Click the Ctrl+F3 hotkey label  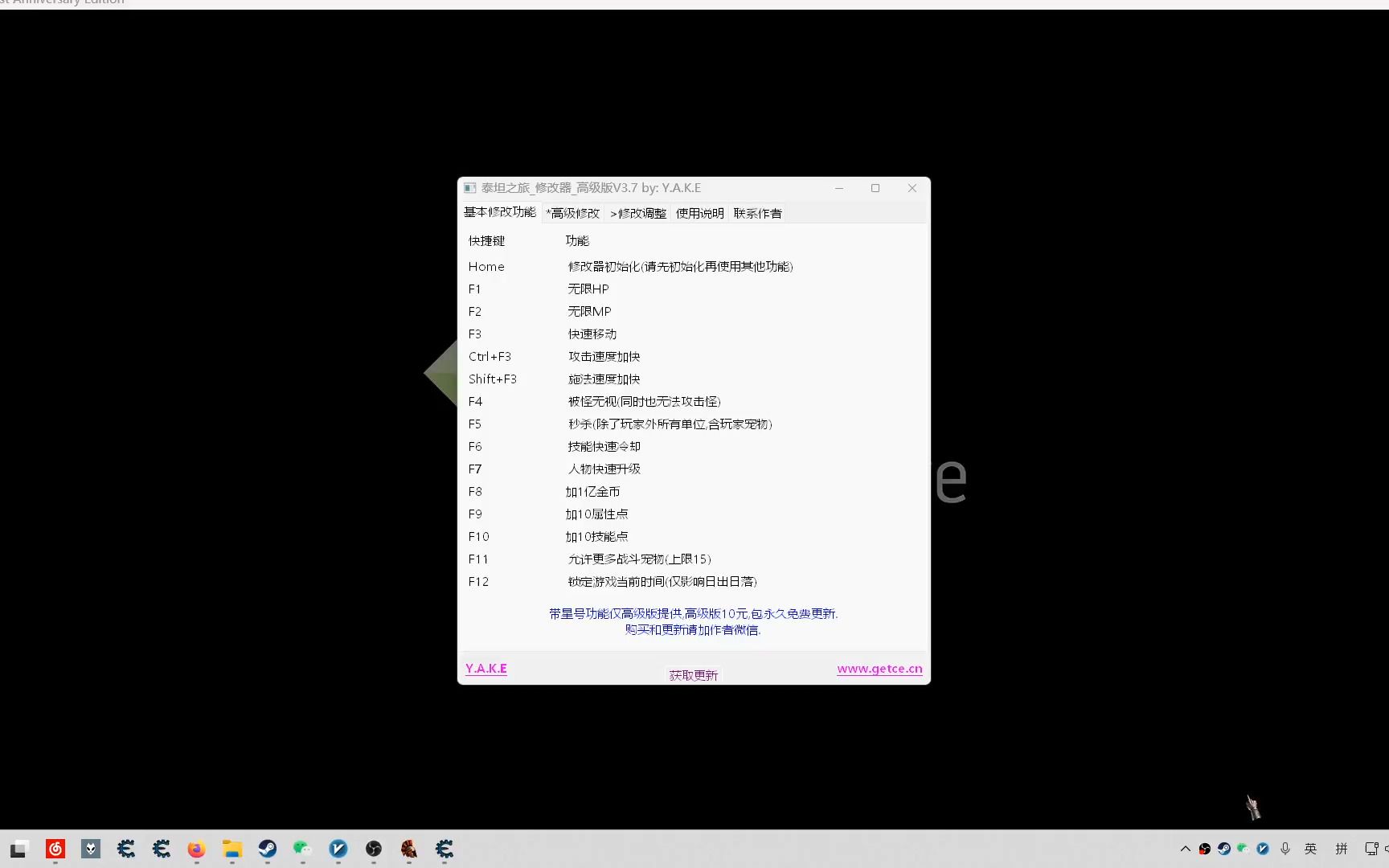[x=490, y=357]
